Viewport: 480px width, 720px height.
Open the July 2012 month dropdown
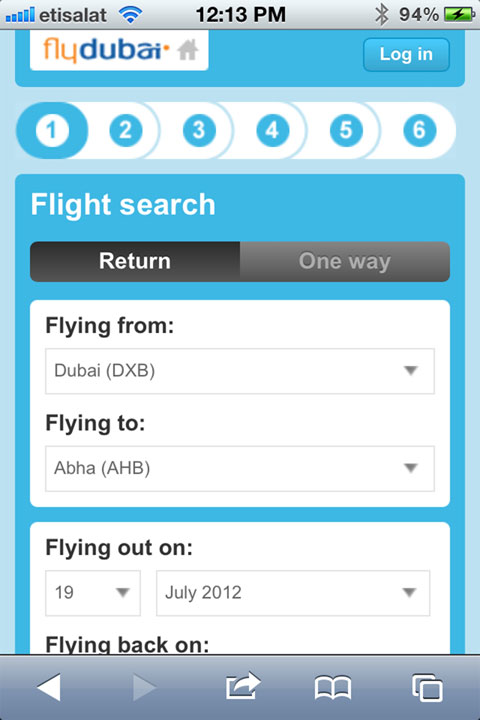tap(293, 593)
